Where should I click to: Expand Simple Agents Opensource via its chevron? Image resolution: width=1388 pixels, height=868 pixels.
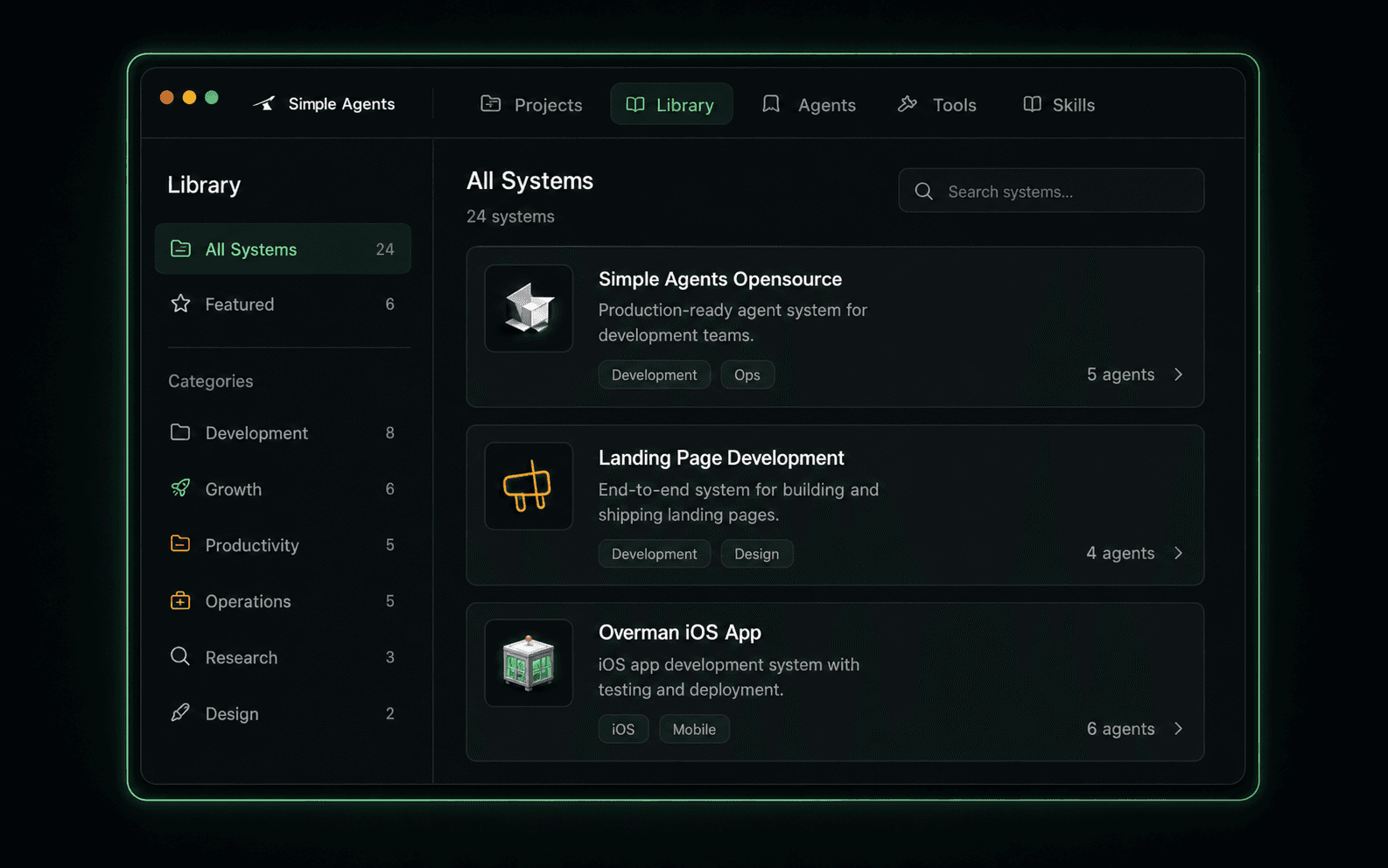click(1179, 374)
